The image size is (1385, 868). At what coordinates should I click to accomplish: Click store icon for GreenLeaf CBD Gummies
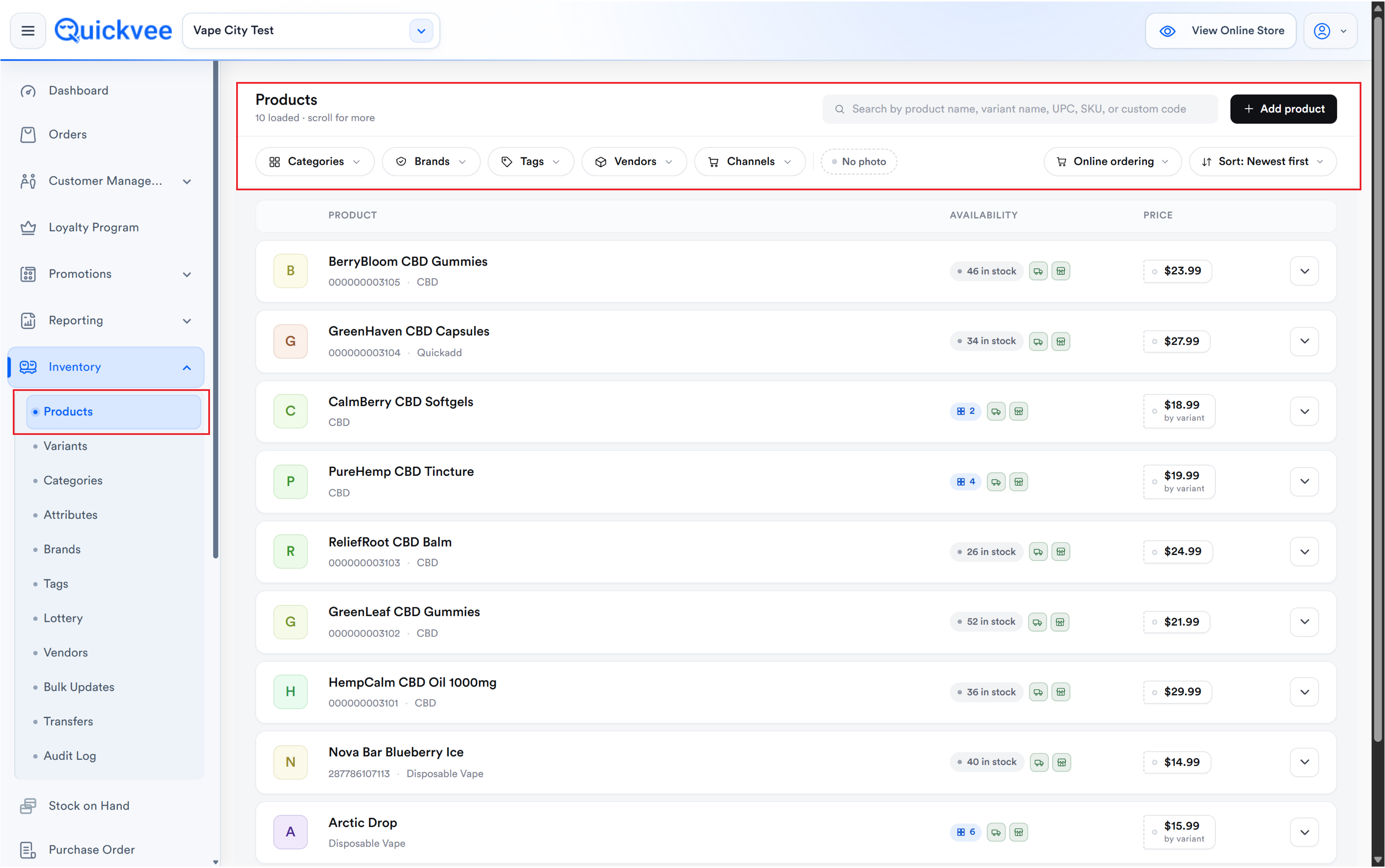pos(1060,622)
